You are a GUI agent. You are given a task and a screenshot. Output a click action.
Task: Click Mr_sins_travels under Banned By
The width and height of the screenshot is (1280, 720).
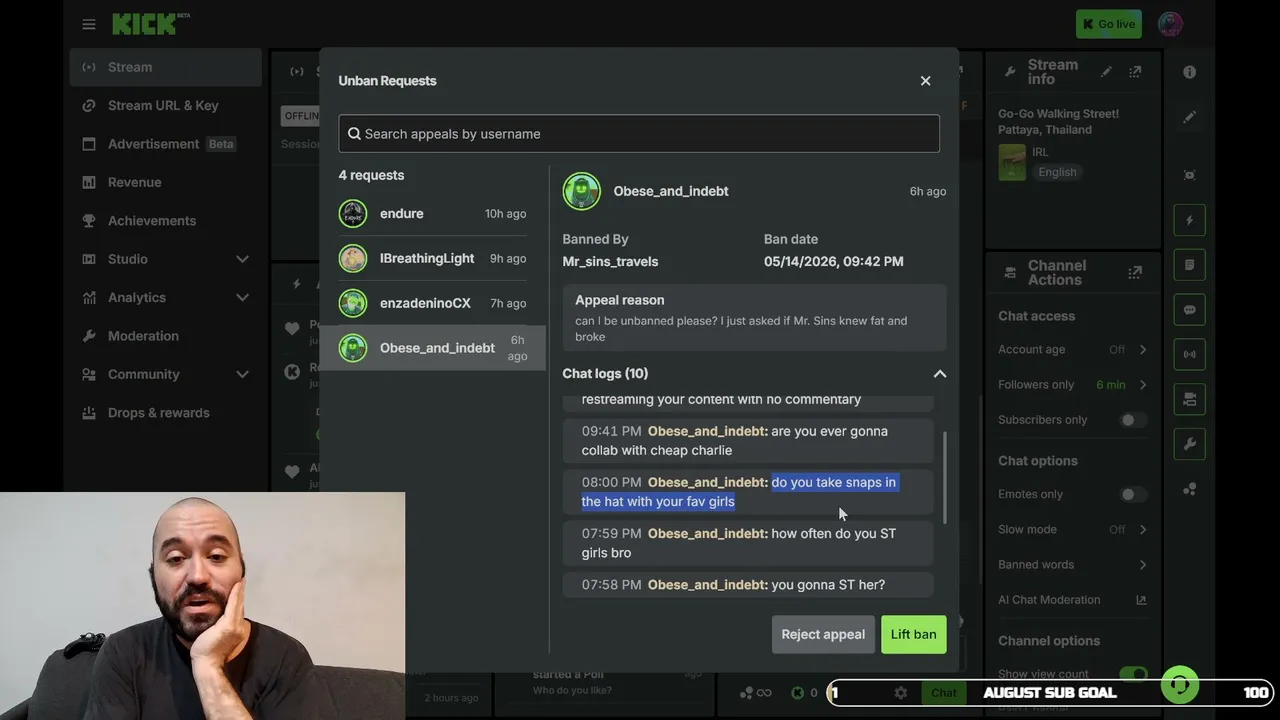[610, 261]
